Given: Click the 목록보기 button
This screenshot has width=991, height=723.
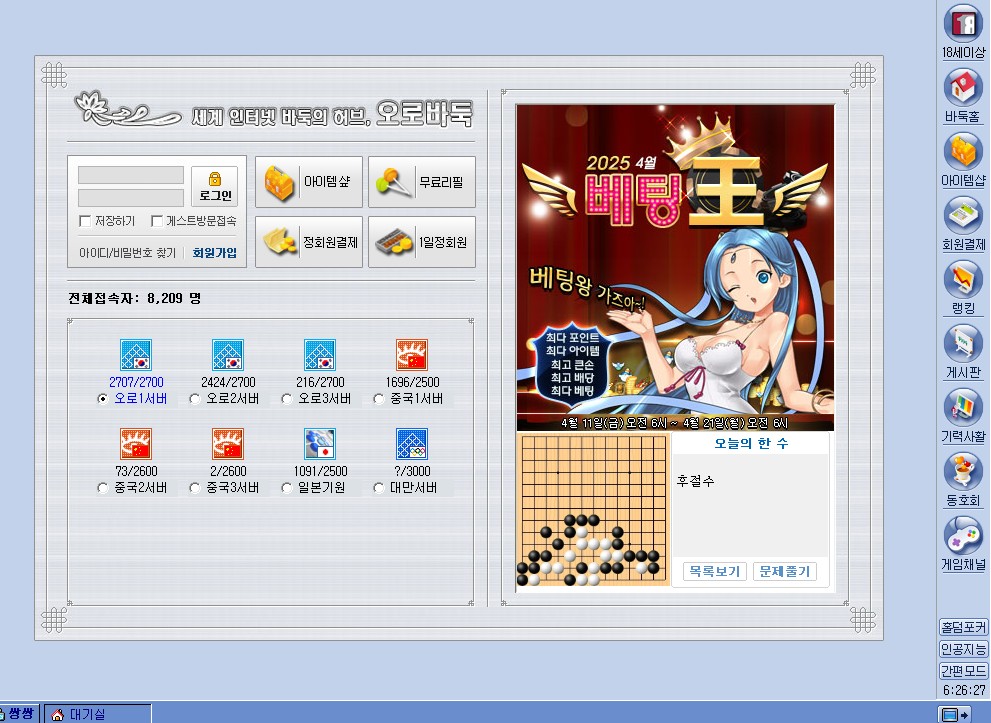Looking at the screenshot, I should coord(715,571).
